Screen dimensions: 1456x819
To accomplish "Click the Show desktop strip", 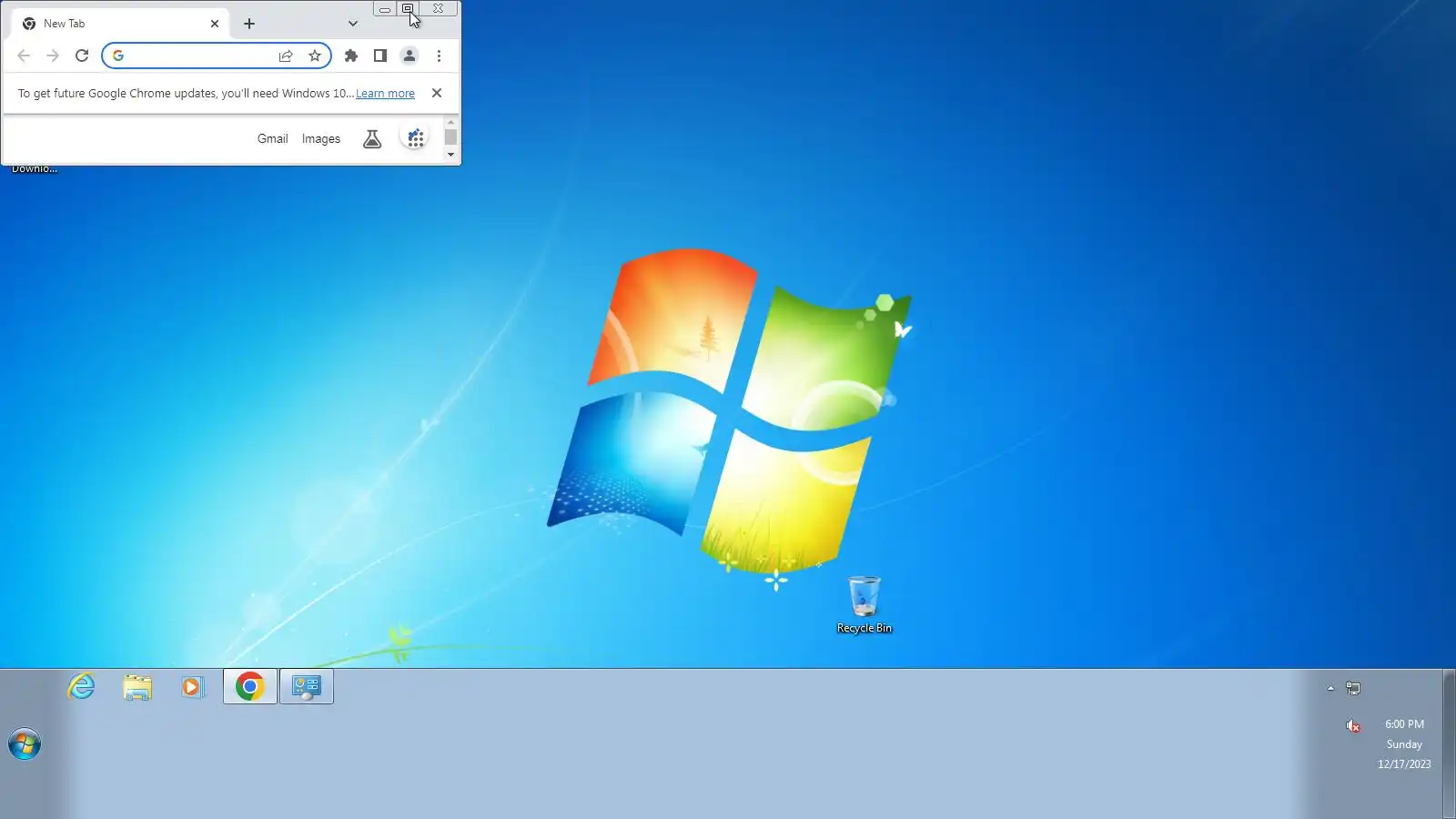I will [1449, 744].
